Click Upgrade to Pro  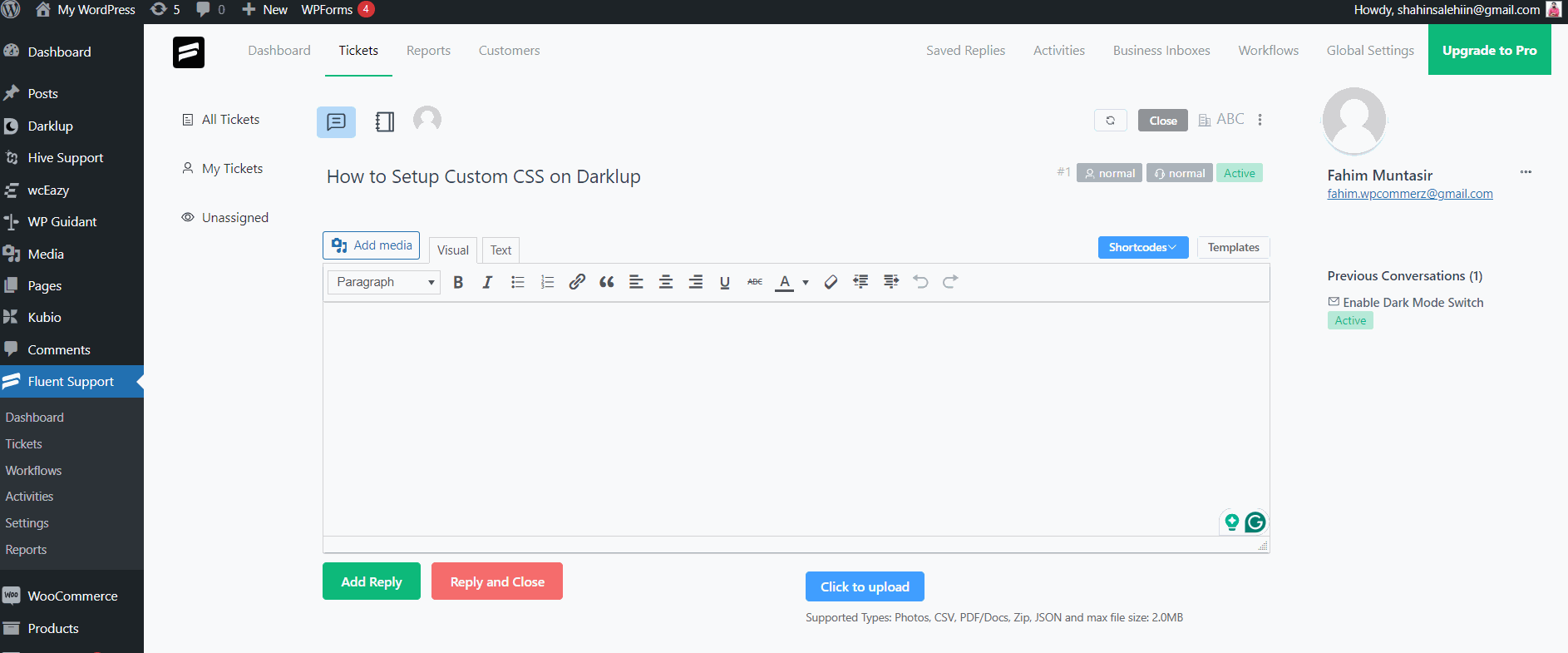coord(1489,50)
